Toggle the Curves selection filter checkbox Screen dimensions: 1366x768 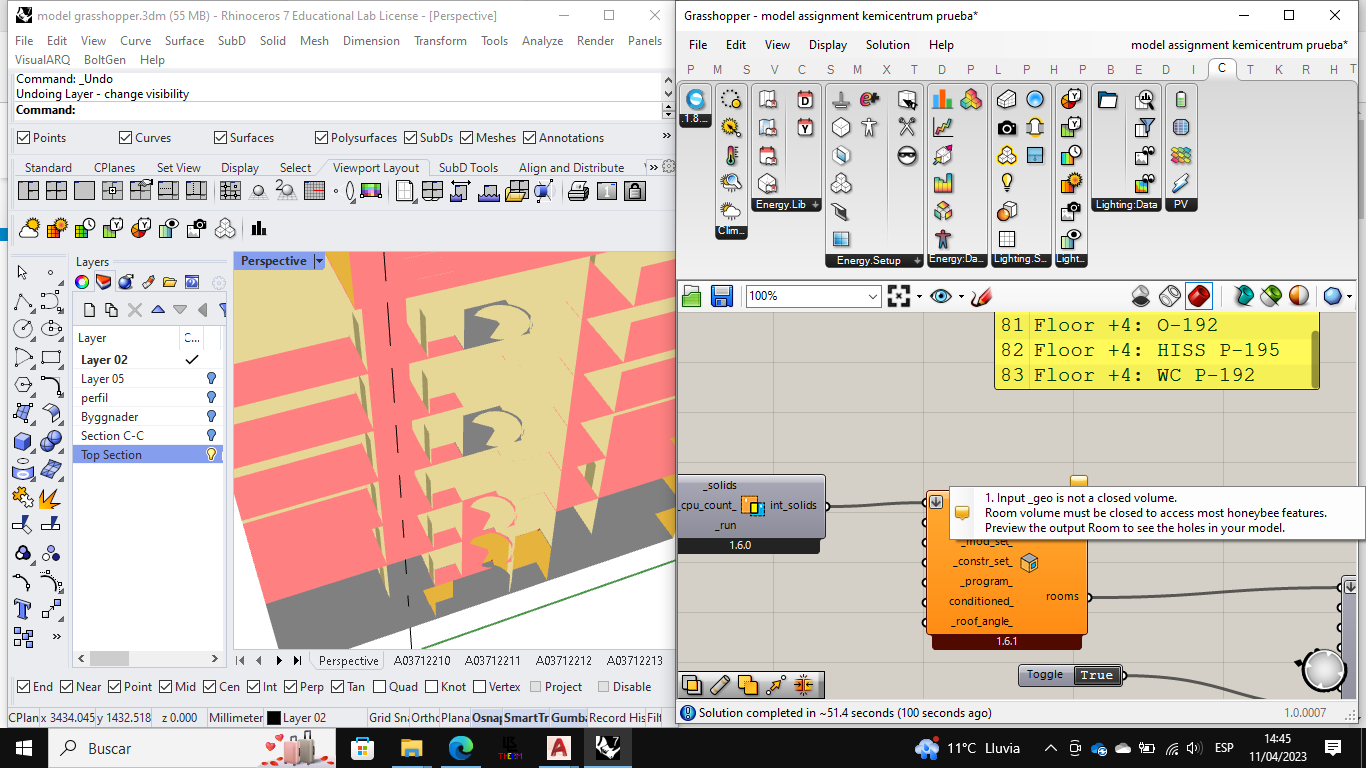tap(126, 138)
